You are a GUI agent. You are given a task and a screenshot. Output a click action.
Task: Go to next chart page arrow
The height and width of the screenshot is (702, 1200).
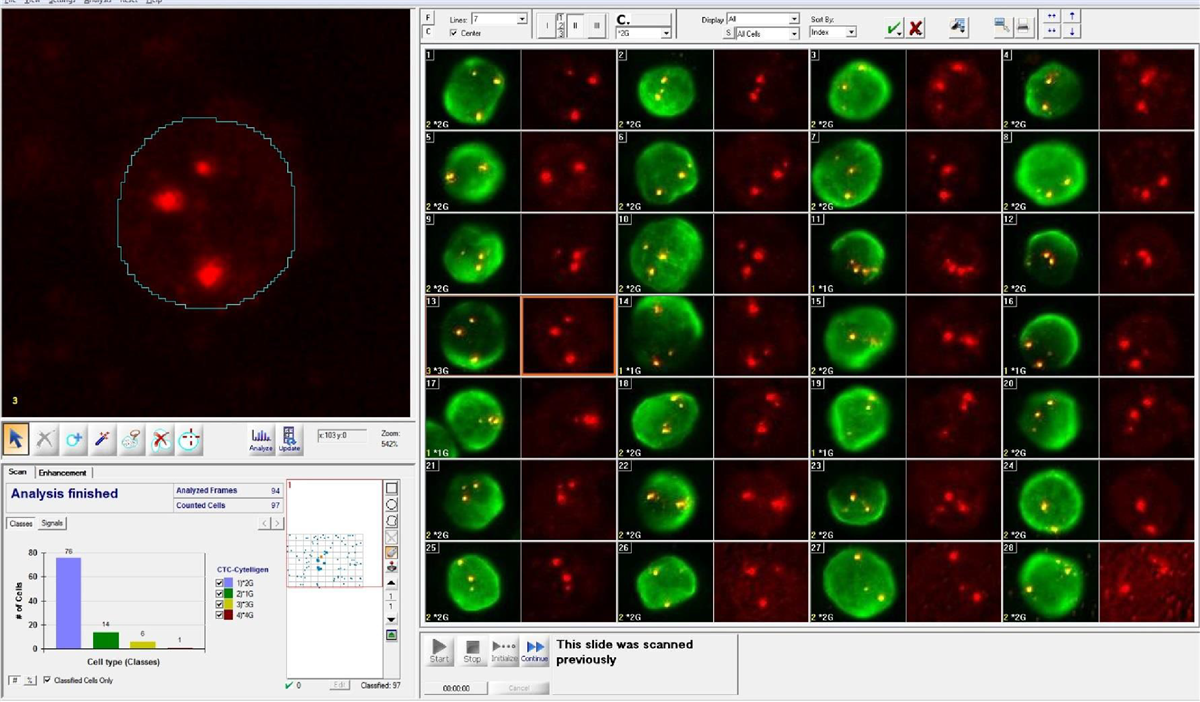[x=278, y=523]
